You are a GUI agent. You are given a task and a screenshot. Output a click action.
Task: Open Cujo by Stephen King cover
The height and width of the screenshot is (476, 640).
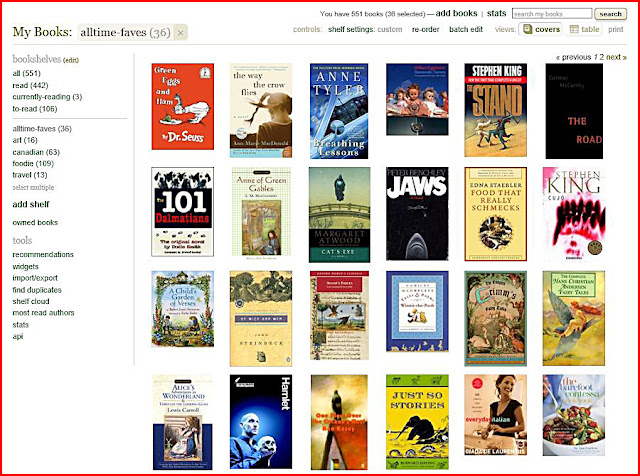tap(574, 214)
